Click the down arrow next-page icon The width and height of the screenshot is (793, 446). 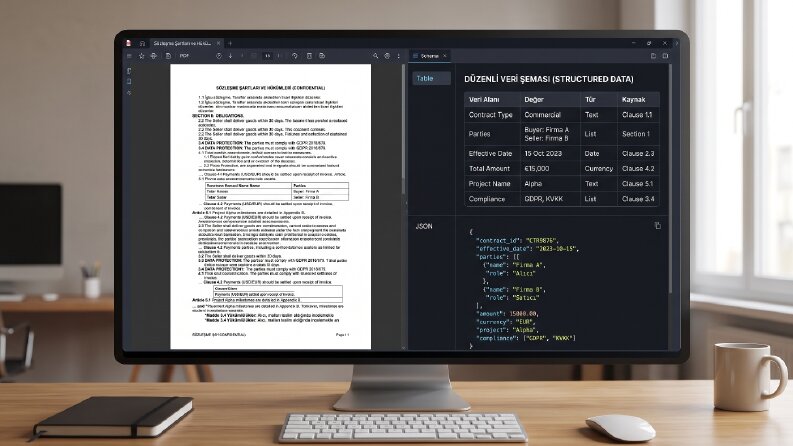[x=231, y=56]
